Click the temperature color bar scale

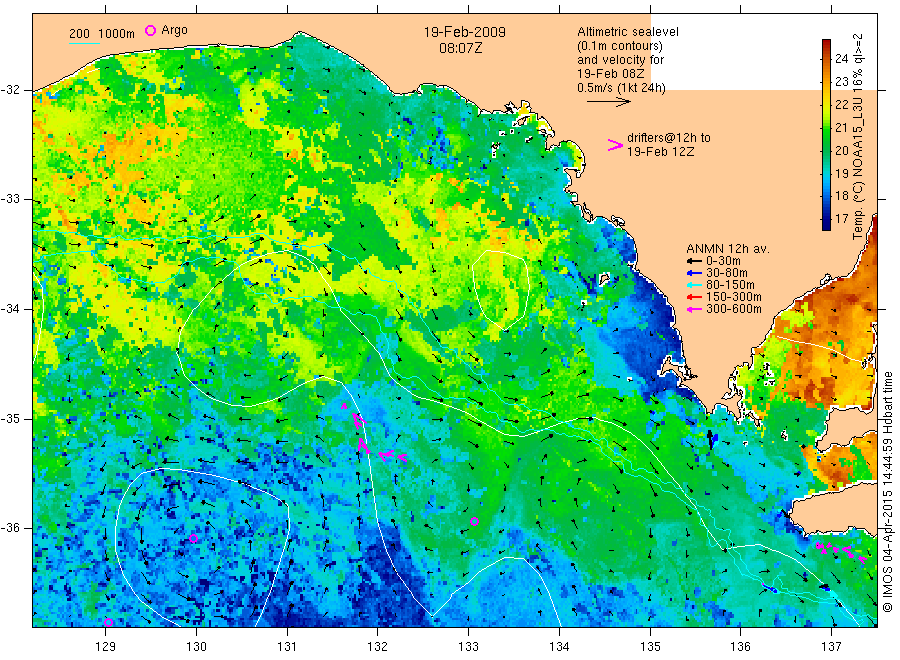(x=826, y=135)
